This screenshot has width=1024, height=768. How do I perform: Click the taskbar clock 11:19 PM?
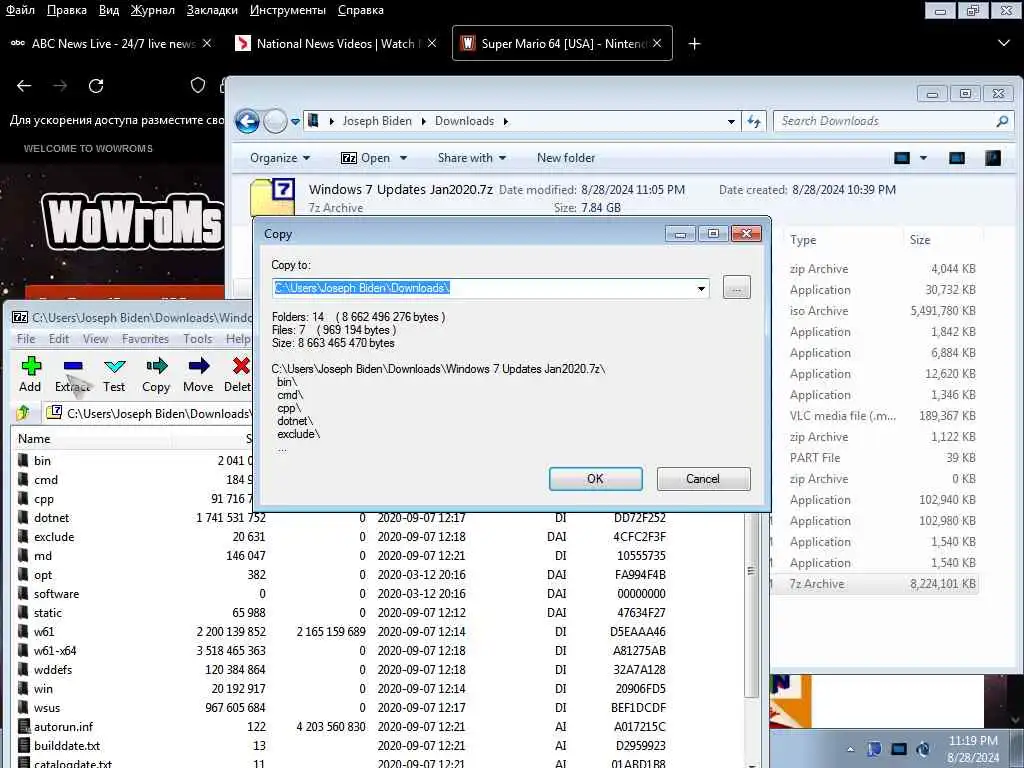972,741
